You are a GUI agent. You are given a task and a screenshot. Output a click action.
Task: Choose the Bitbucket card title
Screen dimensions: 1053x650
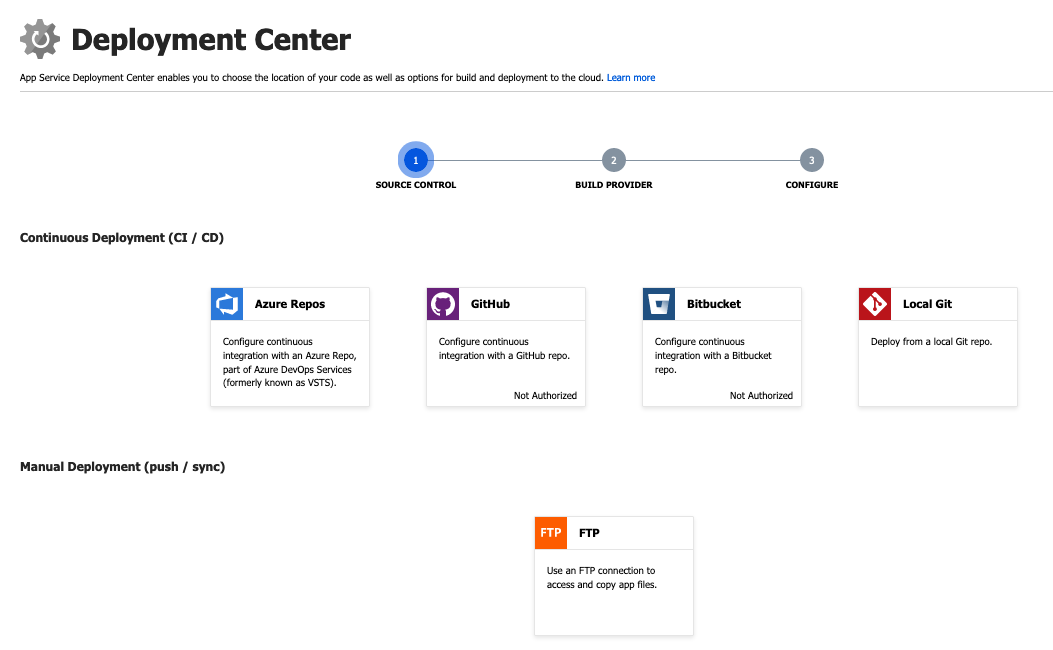(x=714, y=304)
